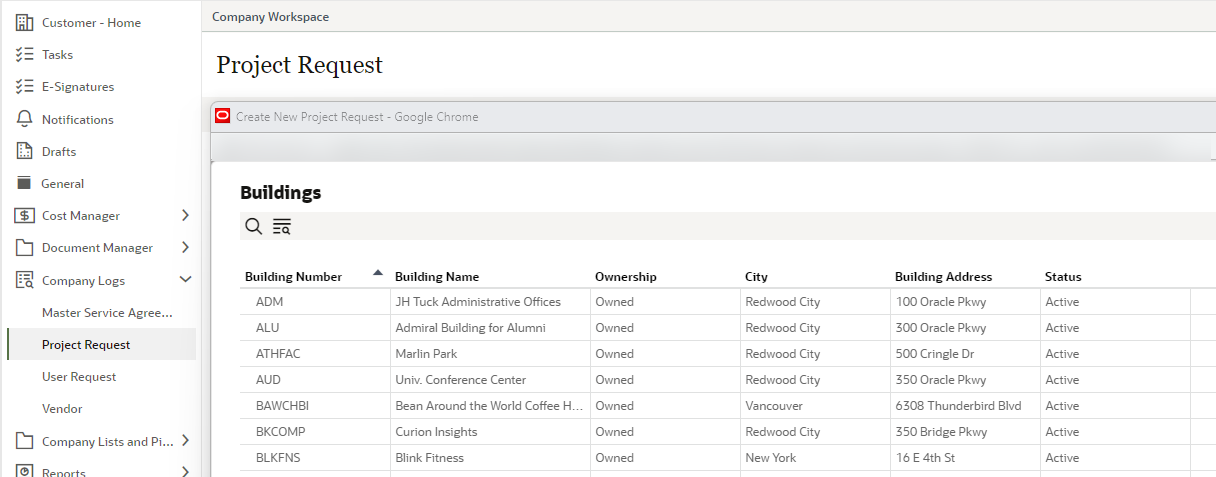Click the Tasks checklist icon
This screenshot has width=1216, height=477.
pyautogui.click(x=25, y=54)
